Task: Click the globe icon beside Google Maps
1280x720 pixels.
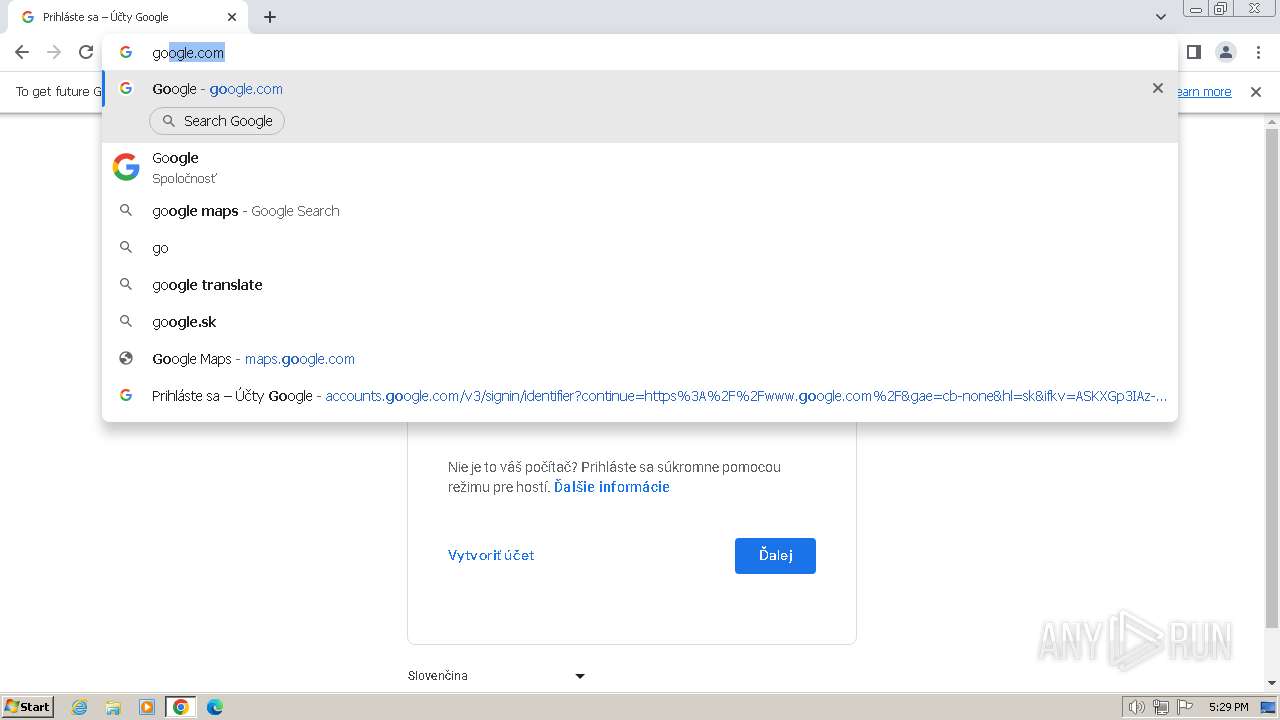Action: tap(126, 358)
